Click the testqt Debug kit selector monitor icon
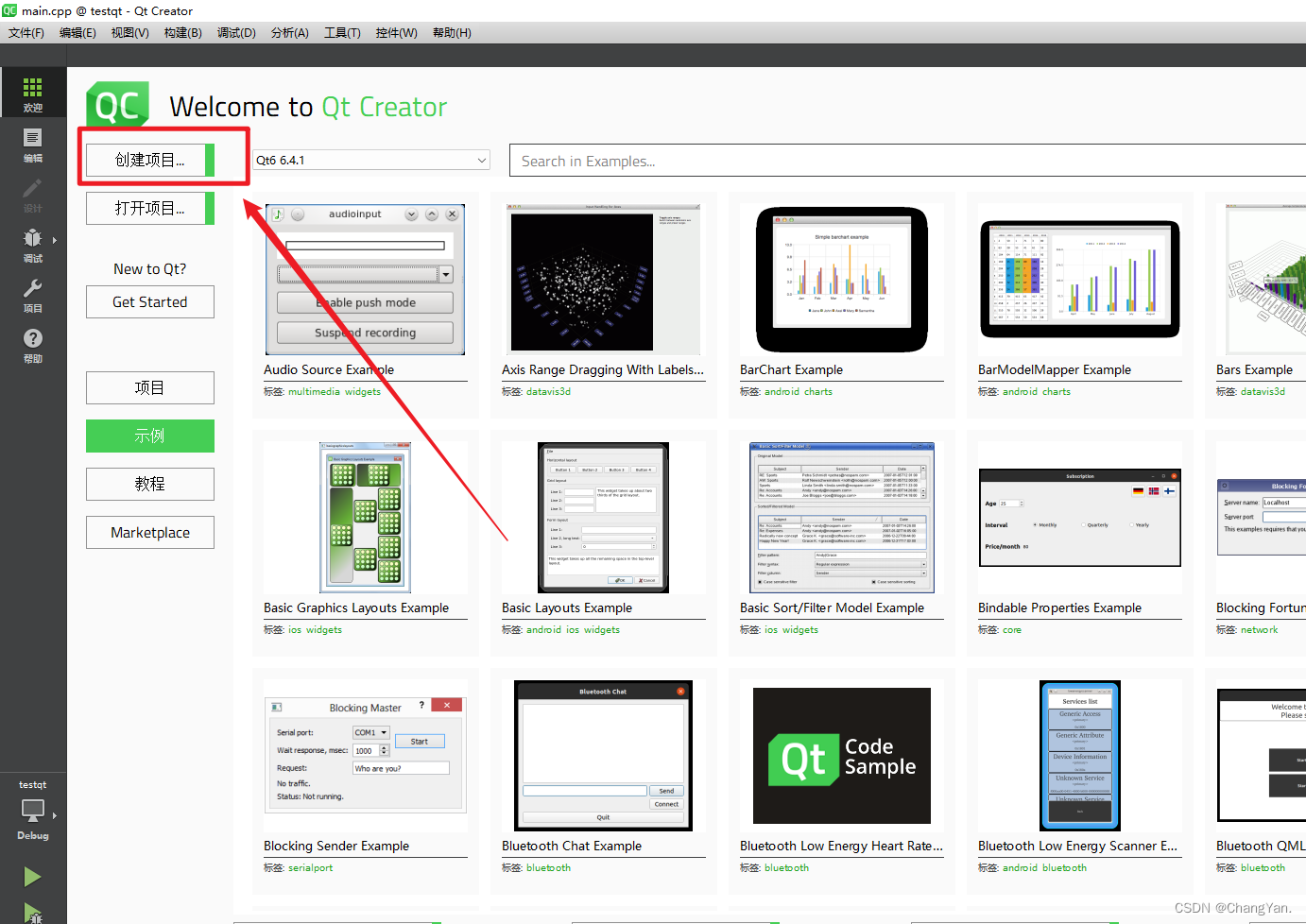Image resolution: width=1306 pixels, height=924 pixels. 33,811
